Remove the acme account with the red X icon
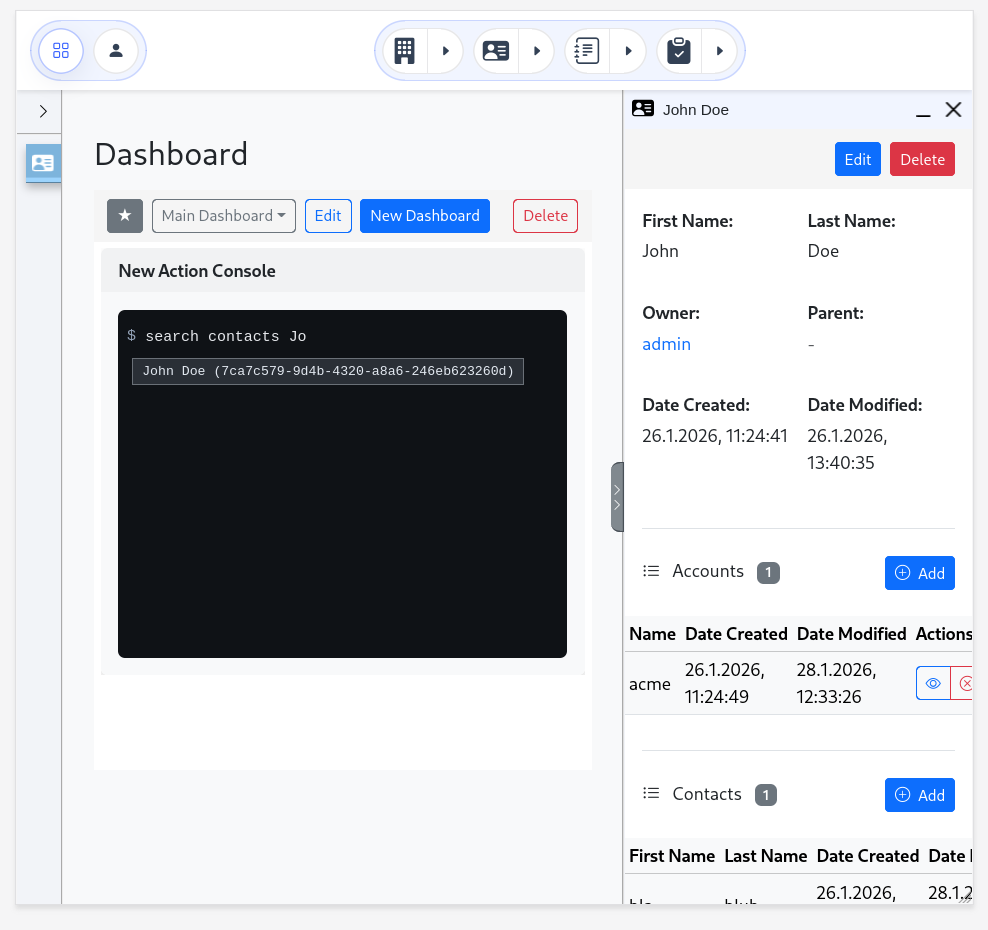This screenshot has height=930, width=988. pyautogui.click(x=963, y=683)
